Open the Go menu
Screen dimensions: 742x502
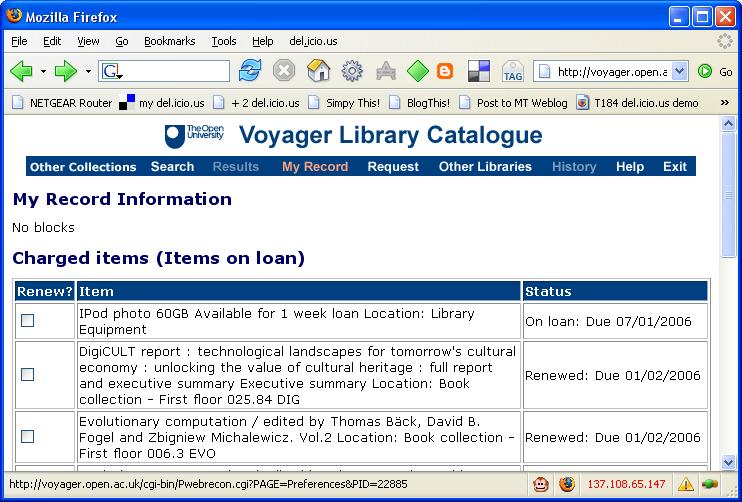122,42
